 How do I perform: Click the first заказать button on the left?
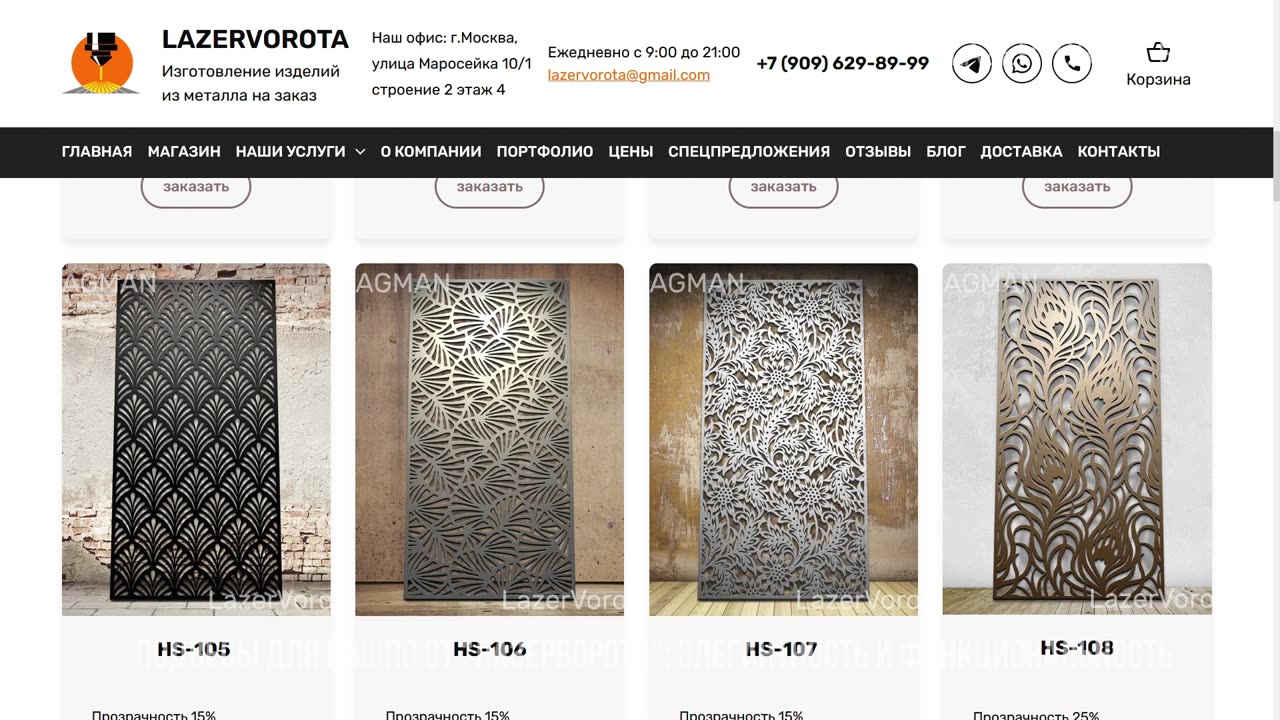tap(196, 188)
